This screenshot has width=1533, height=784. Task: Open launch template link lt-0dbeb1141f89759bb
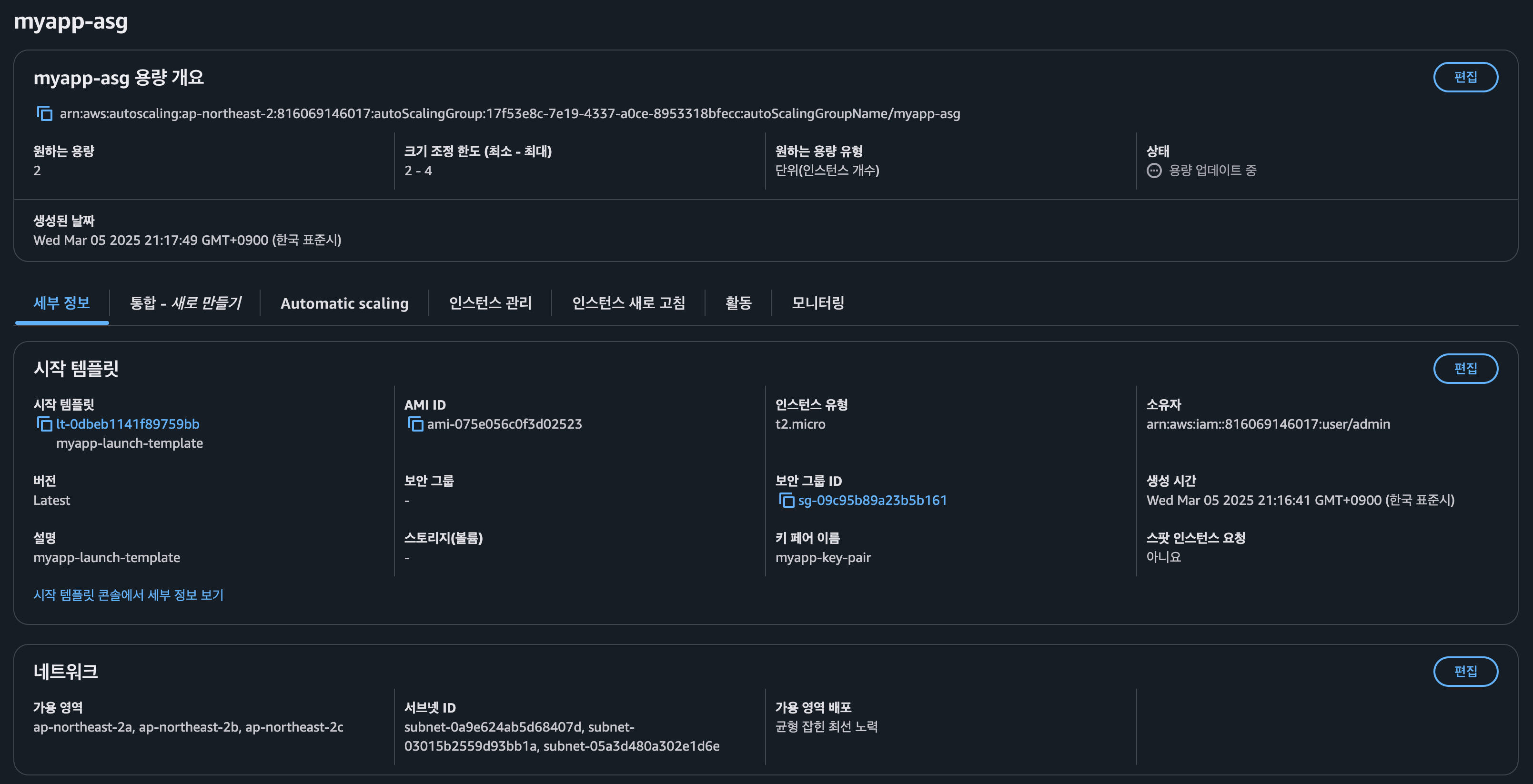(x=128, y=424)
